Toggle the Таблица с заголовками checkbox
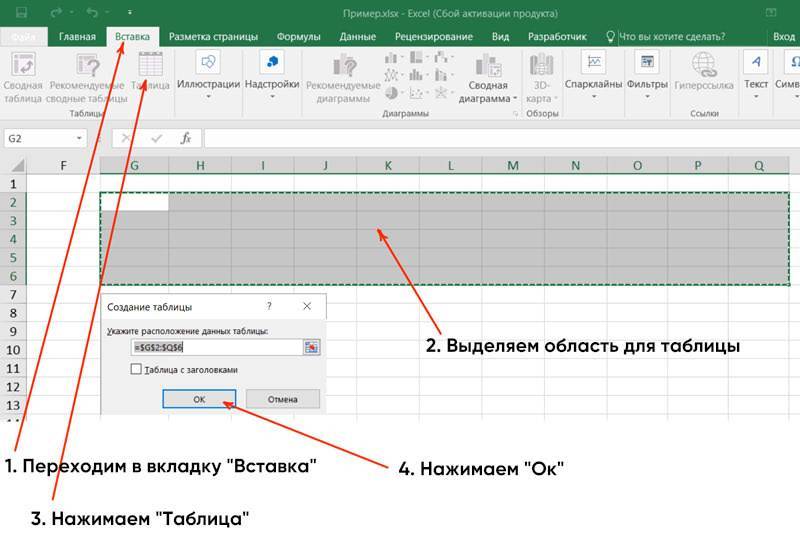 pos(136,369)
